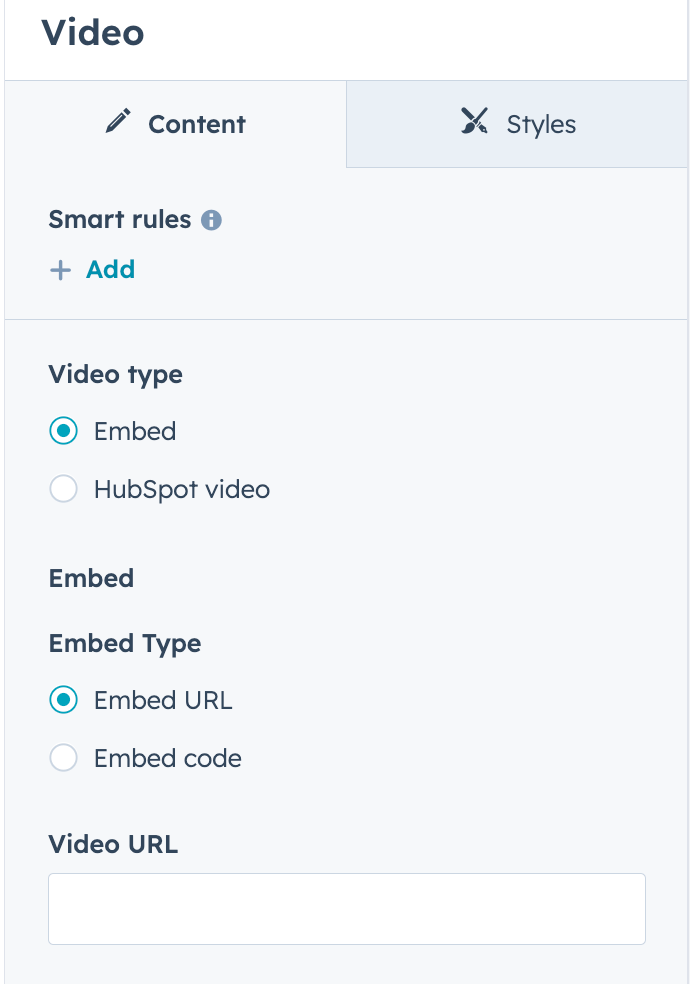The image size is (690, 984).
Task: Click the Video URL label
Action: 113,844
